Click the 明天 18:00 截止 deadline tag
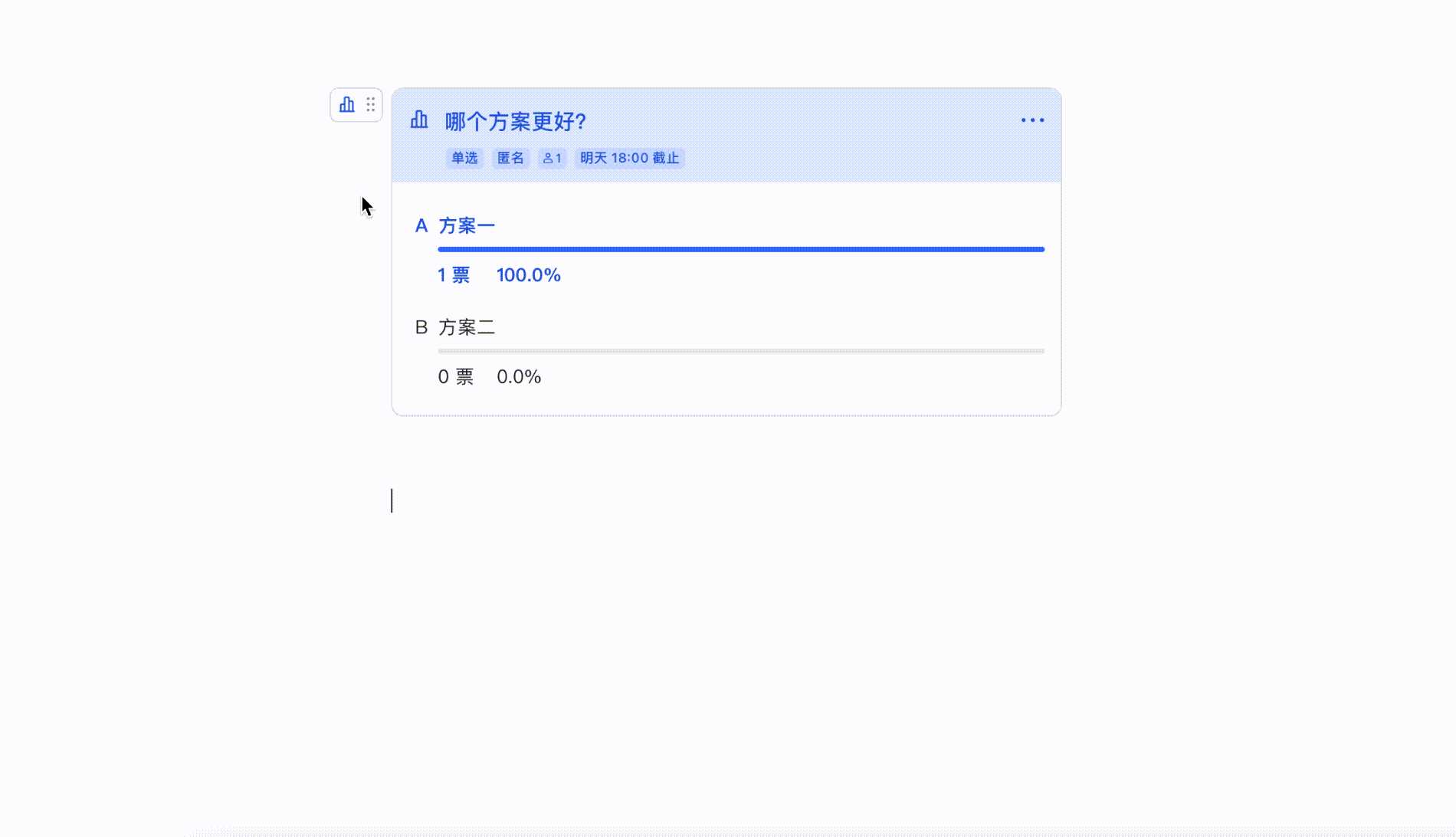1456x837 pixels. coord(629,158)
